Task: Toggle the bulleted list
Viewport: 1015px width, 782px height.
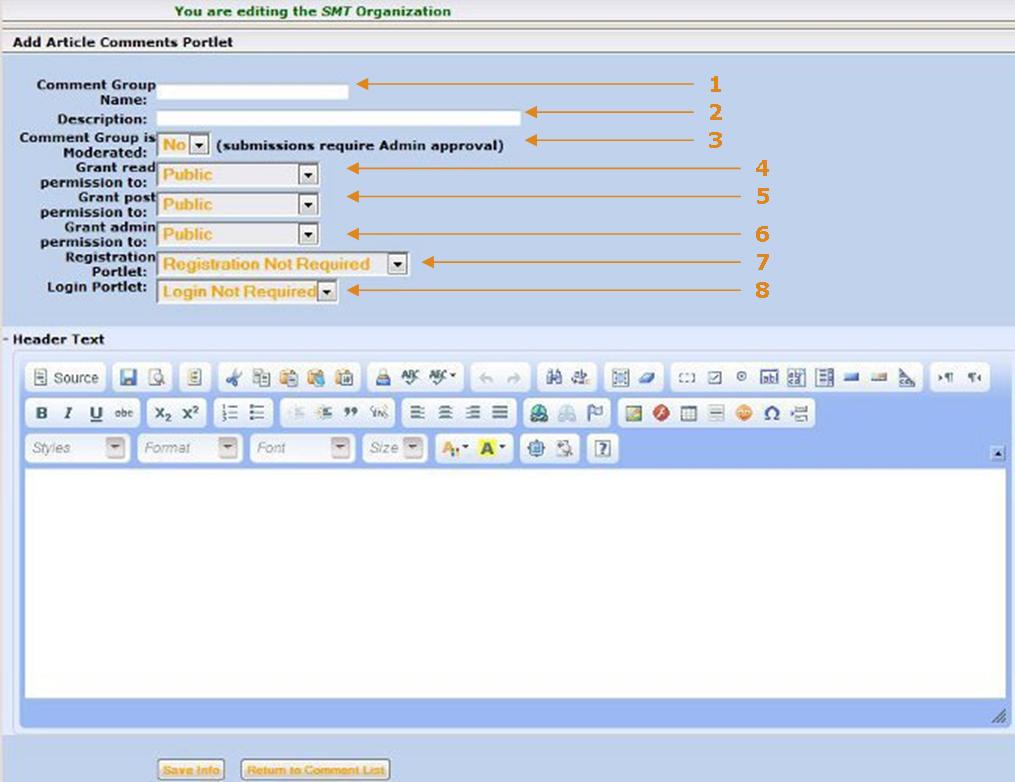Action: pyautogui.click(x=257, y=413)
